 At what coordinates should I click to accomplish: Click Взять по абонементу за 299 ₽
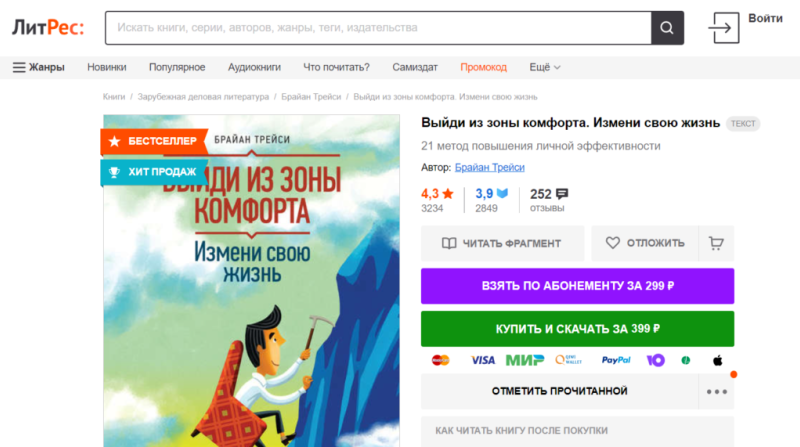(578, 286)
